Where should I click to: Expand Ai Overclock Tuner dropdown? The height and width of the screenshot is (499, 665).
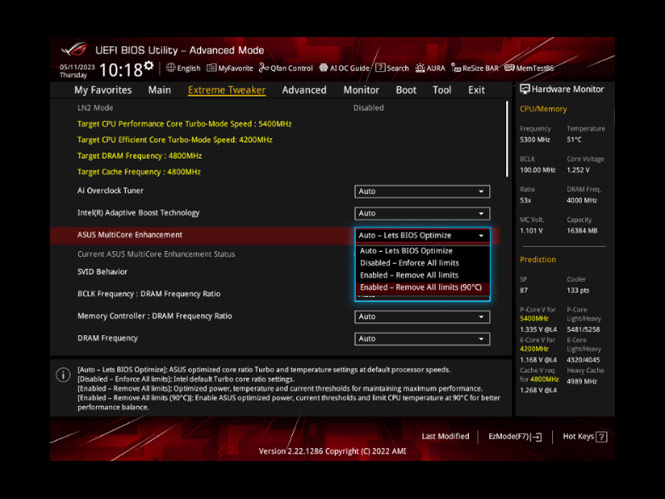point(422,191)
